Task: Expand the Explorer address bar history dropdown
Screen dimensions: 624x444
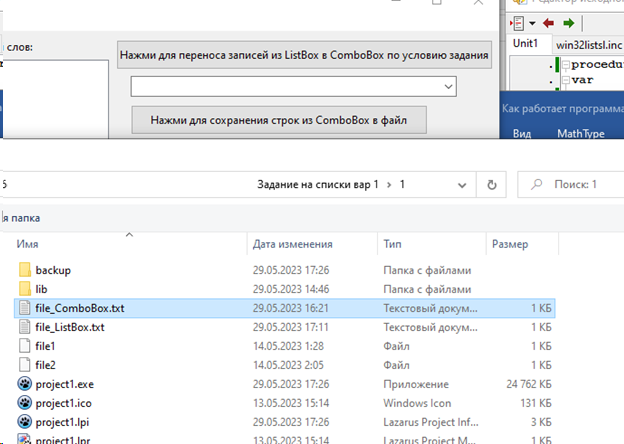Action: click(x=462, y=185)
